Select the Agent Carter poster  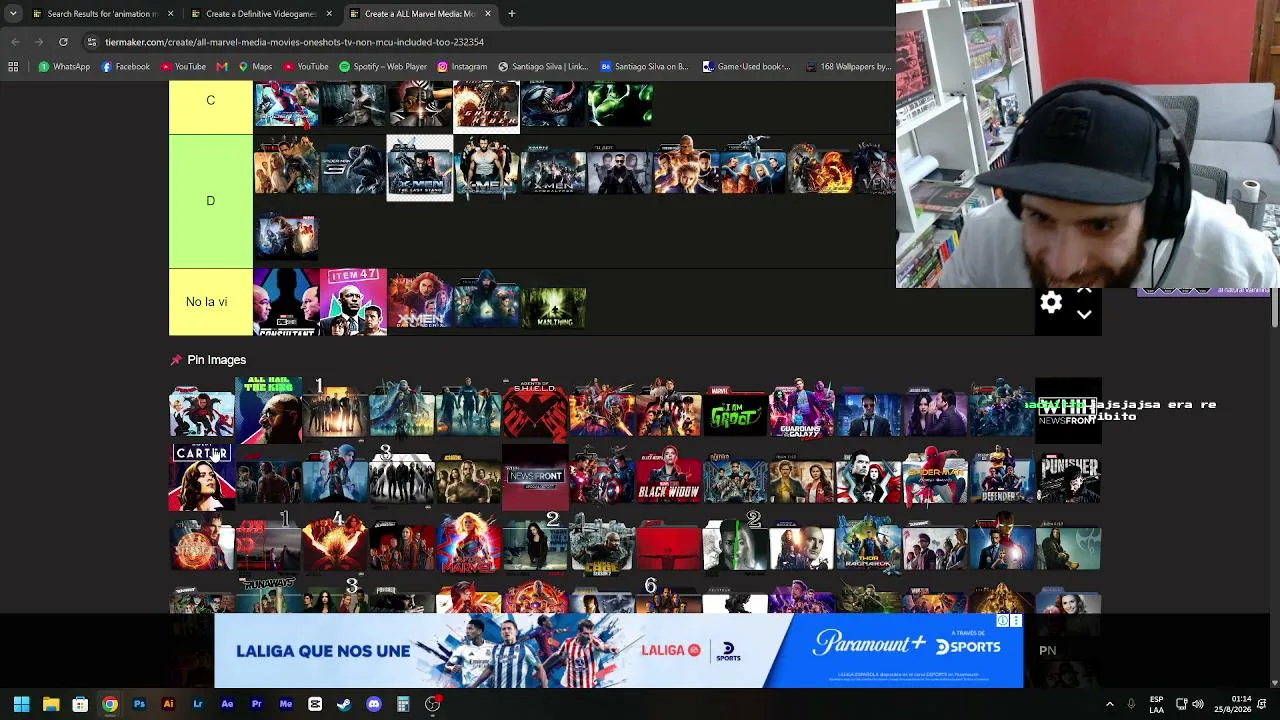click(202, 478)
